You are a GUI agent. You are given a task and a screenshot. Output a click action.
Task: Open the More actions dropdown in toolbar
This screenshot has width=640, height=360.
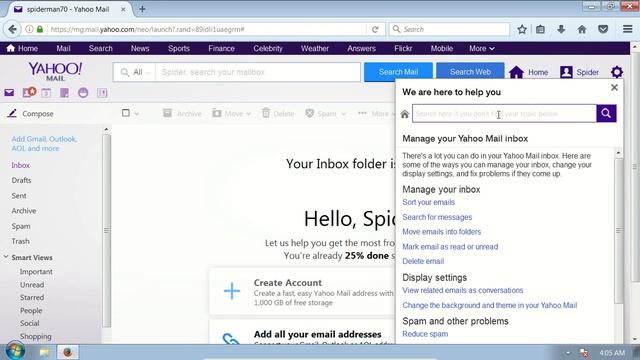[376, 113]
